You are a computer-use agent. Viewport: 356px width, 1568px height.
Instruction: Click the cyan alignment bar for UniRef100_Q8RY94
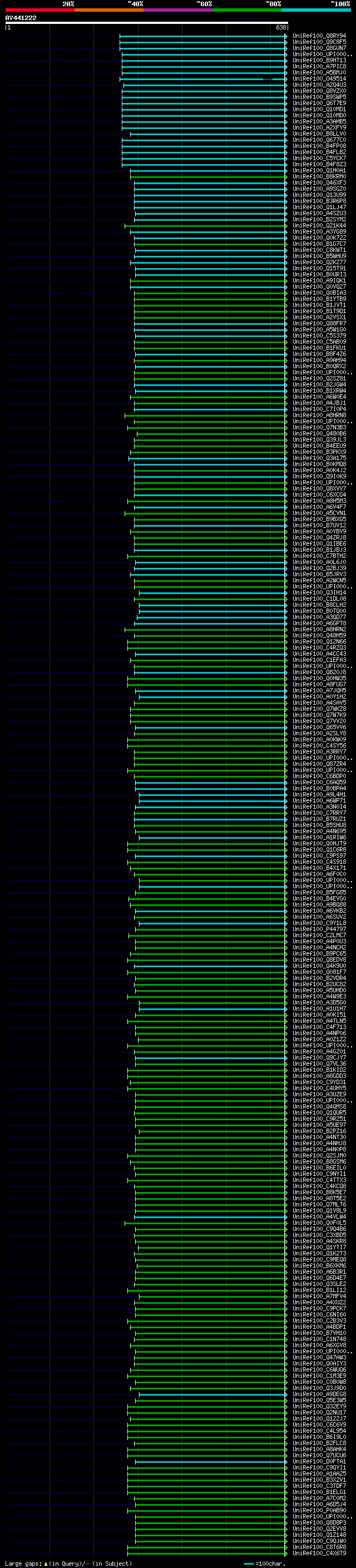click(x=203, y=36)
